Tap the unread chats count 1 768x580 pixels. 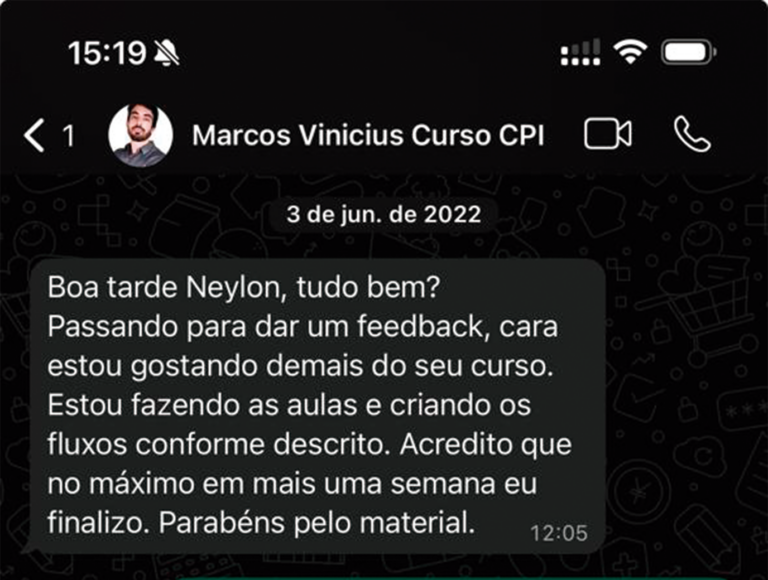click(69, 136)
